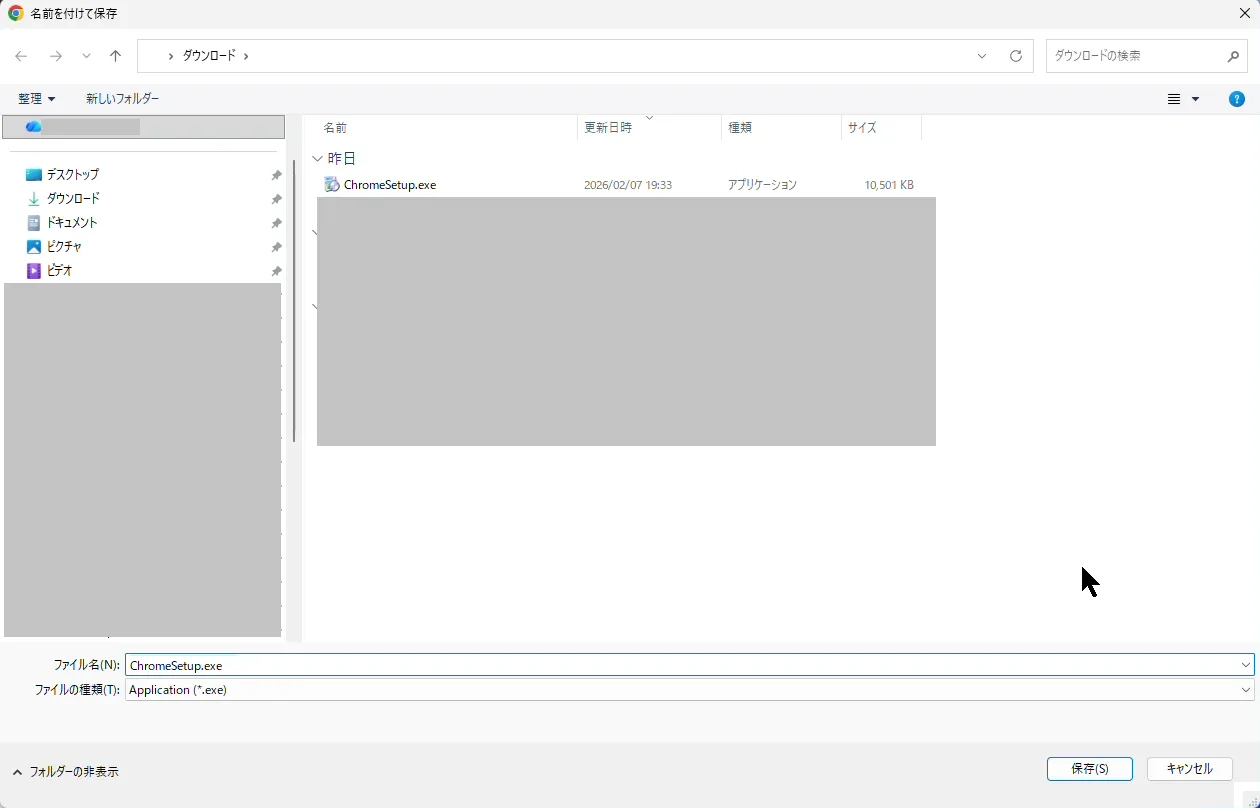Refresh the Downloads folder view

[x=1016, y=56]
